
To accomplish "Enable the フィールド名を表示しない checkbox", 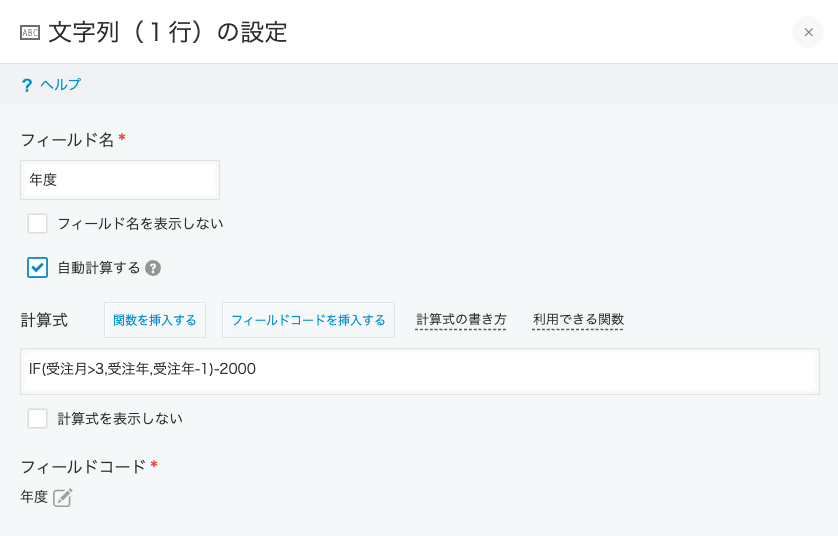I will pos(37,223).
